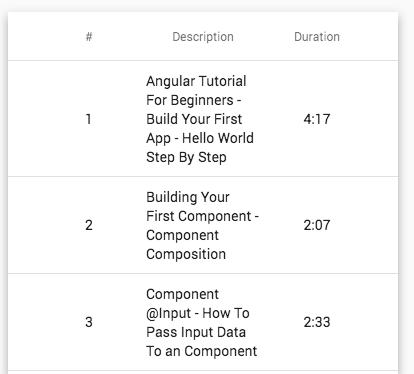Open the Component @Input lesson row

pyautogui.click(x=201, y=322)
